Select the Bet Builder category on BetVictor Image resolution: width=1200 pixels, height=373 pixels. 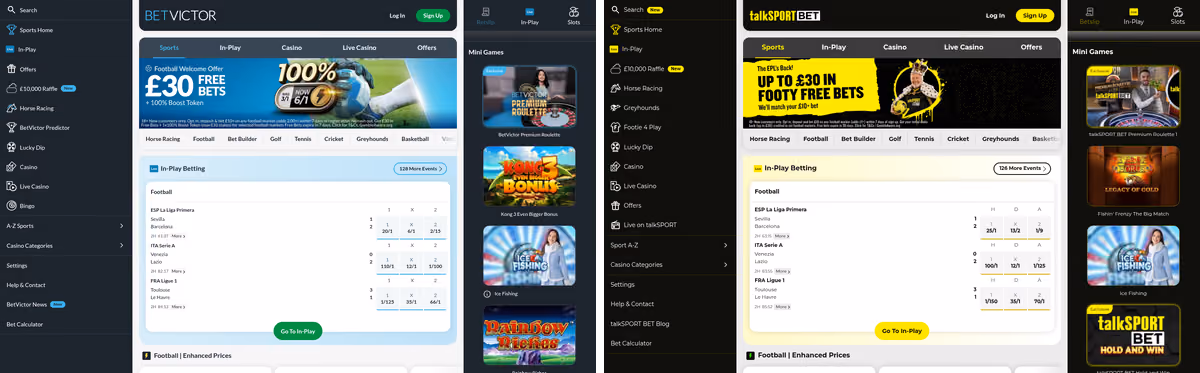242,139
